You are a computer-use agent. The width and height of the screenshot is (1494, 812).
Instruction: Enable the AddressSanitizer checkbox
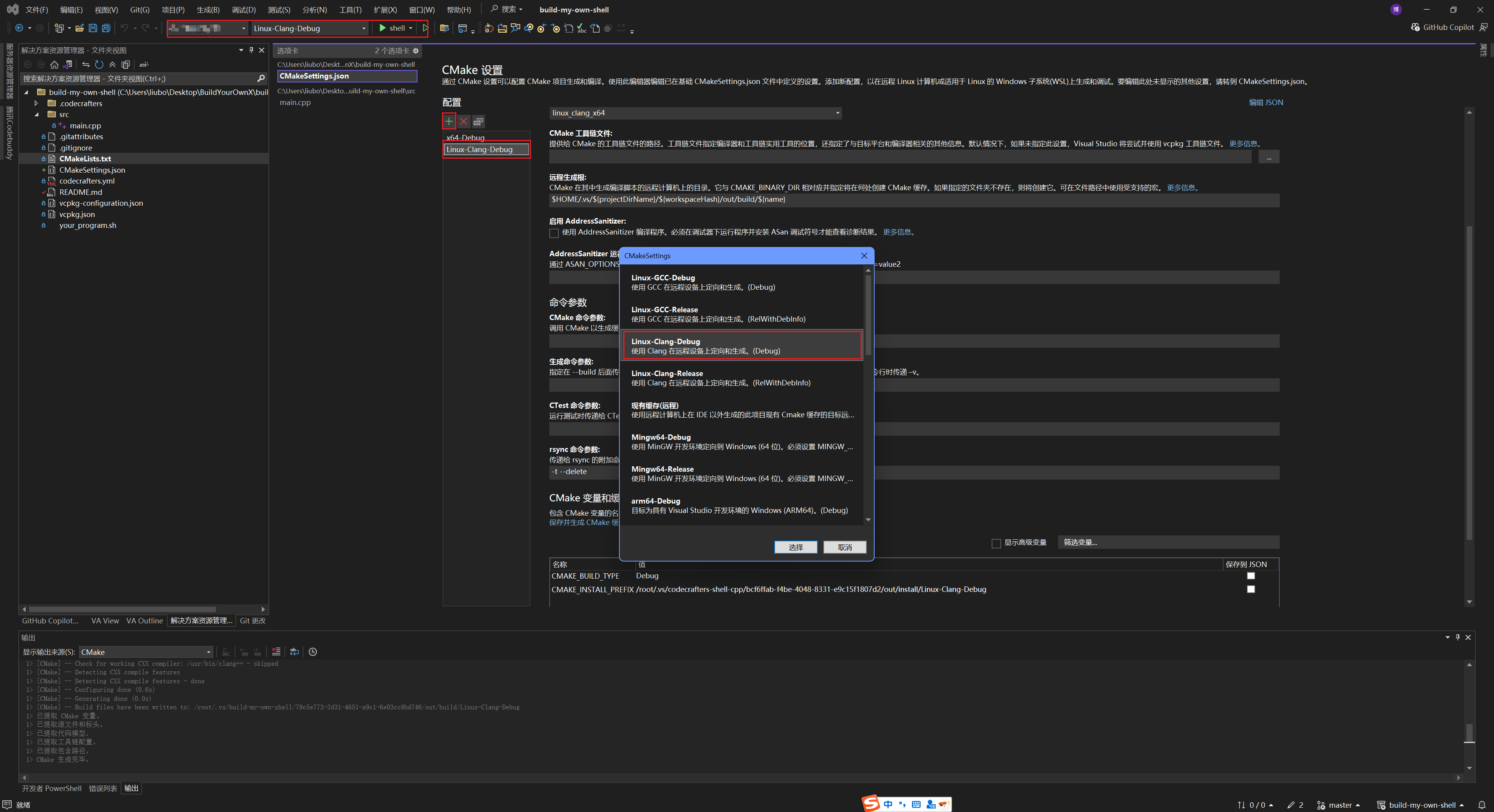[554, 233]
